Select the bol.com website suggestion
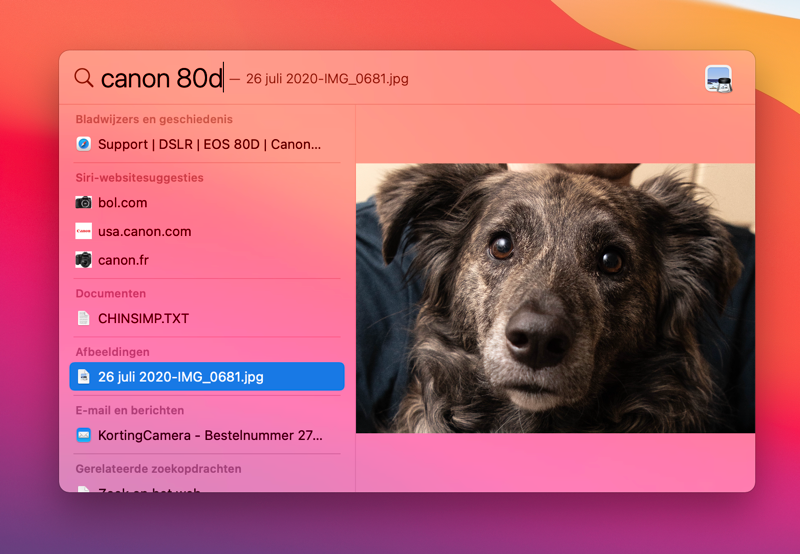This screenshot has width=800, height=554. 207,203
